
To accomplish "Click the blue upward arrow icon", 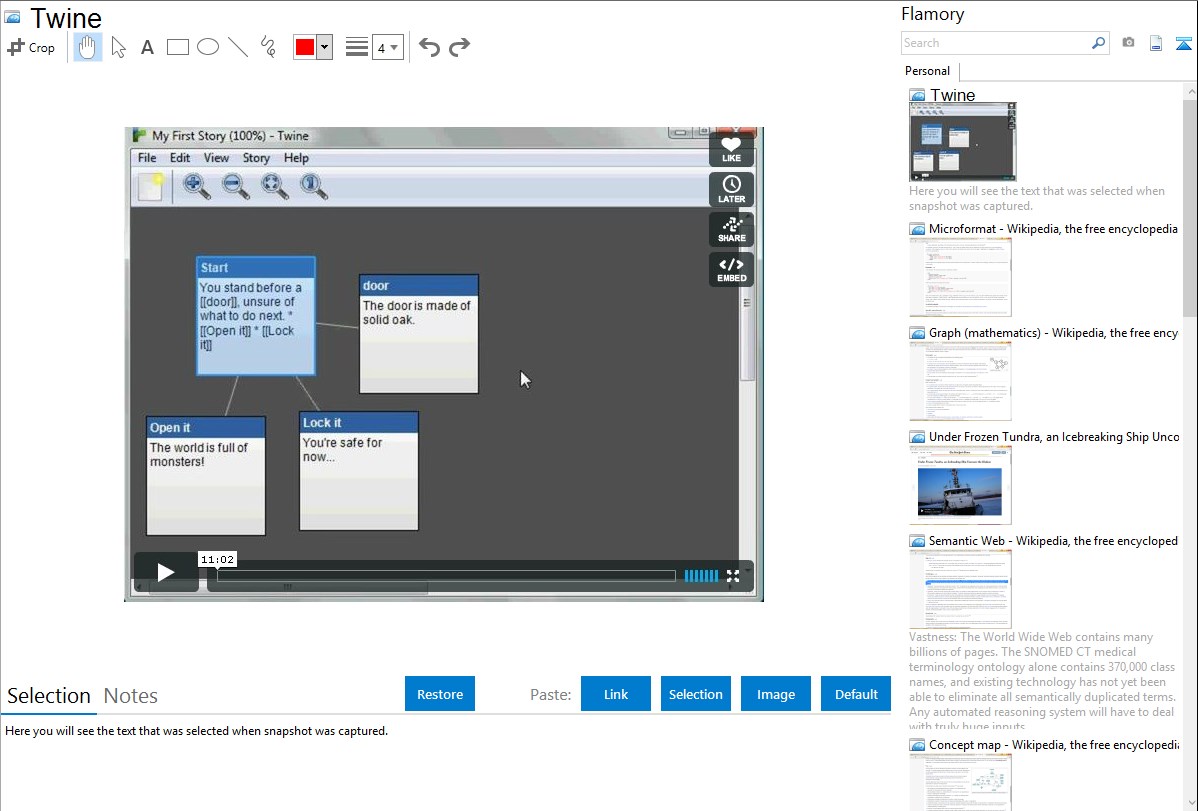I will pyautogui.click(x=1183, y=43).
